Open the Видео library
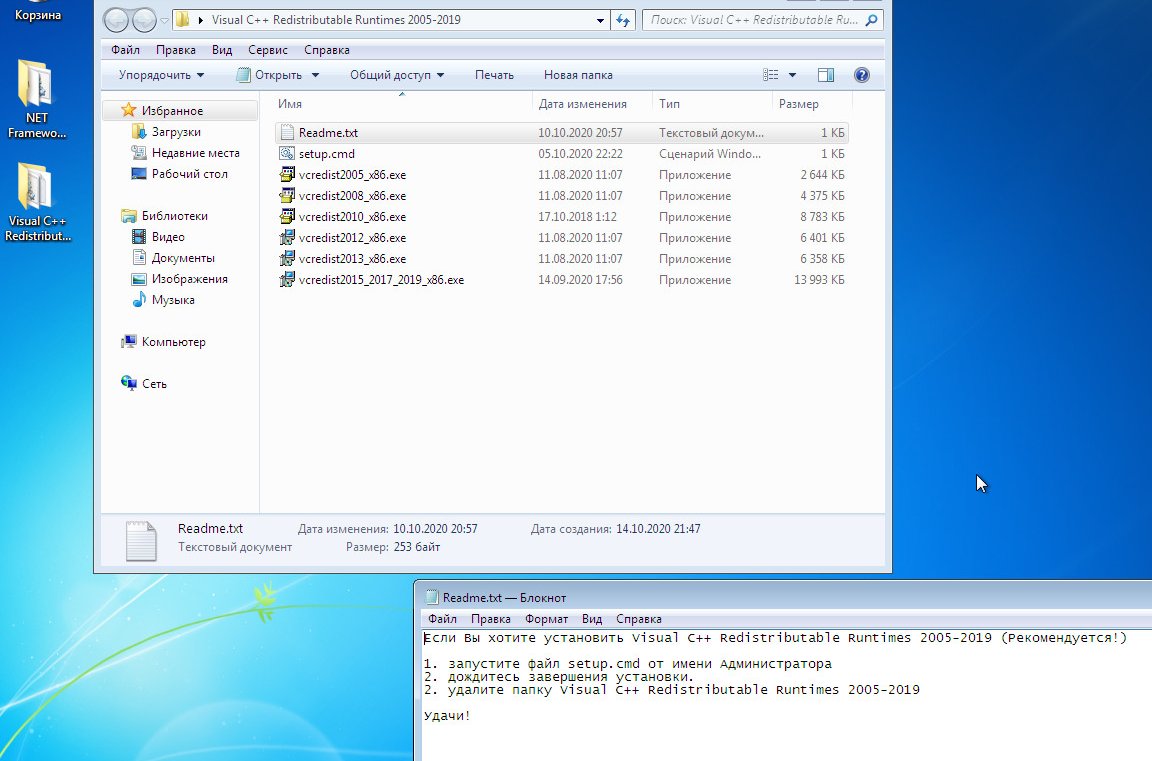Viewport: 1152px width, 761px height. (168, 237)
